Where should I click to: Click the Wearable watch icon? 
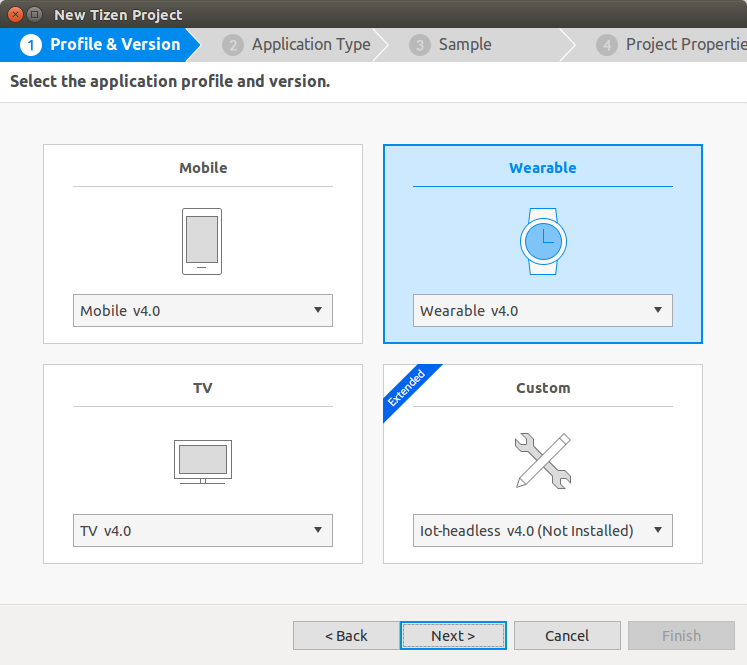[542, 241]
